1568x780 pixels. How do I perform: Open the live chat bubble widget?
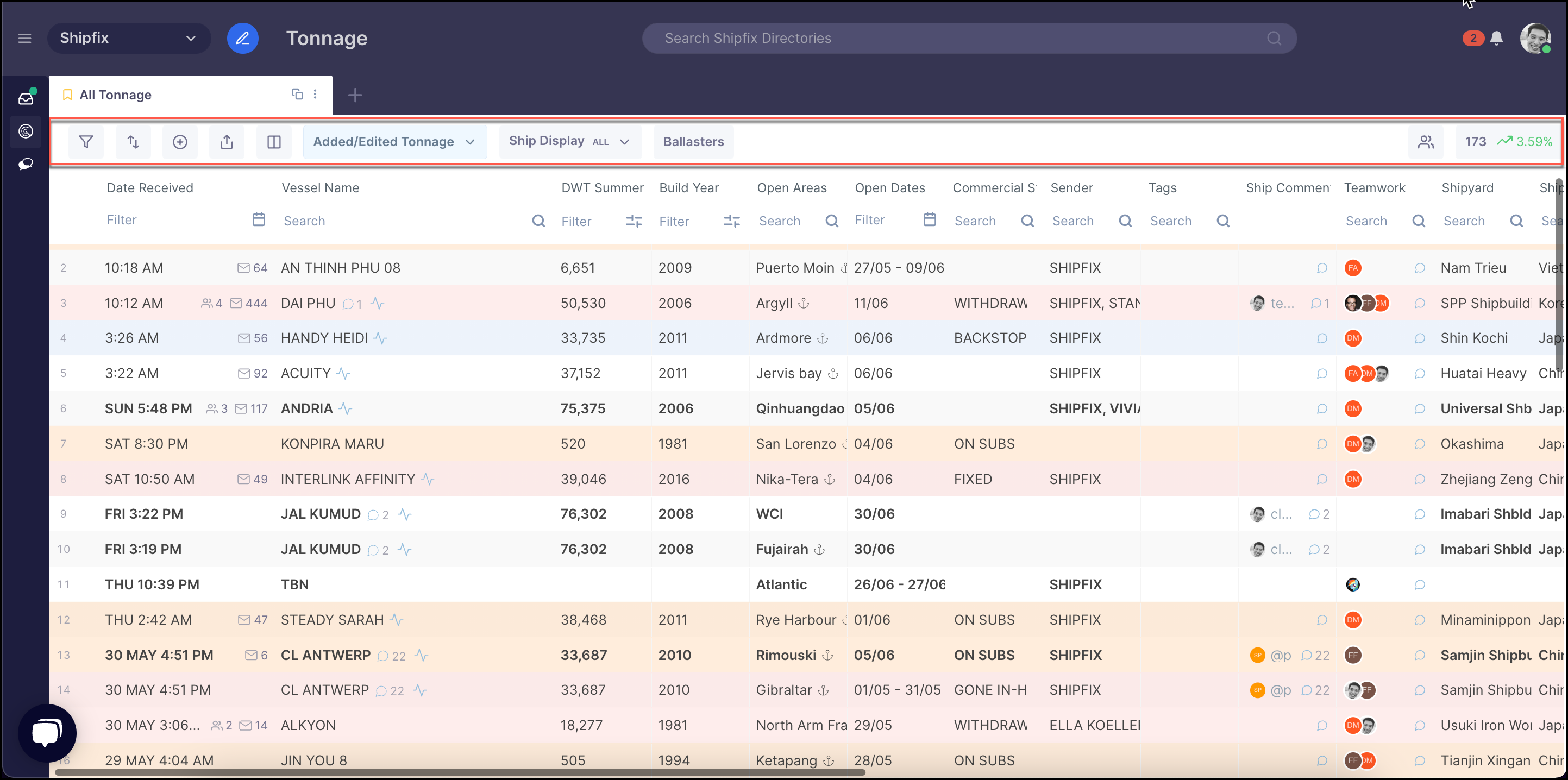(x=47, y=733)
